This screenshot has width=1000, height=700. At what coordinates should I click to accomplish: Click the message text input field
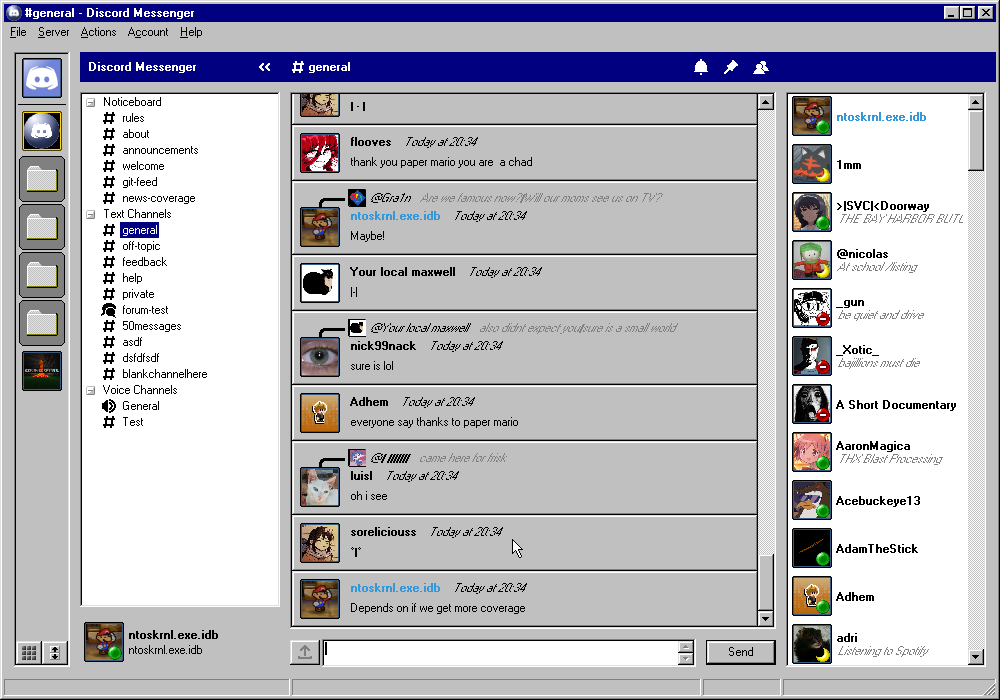[x=501, y=652]
